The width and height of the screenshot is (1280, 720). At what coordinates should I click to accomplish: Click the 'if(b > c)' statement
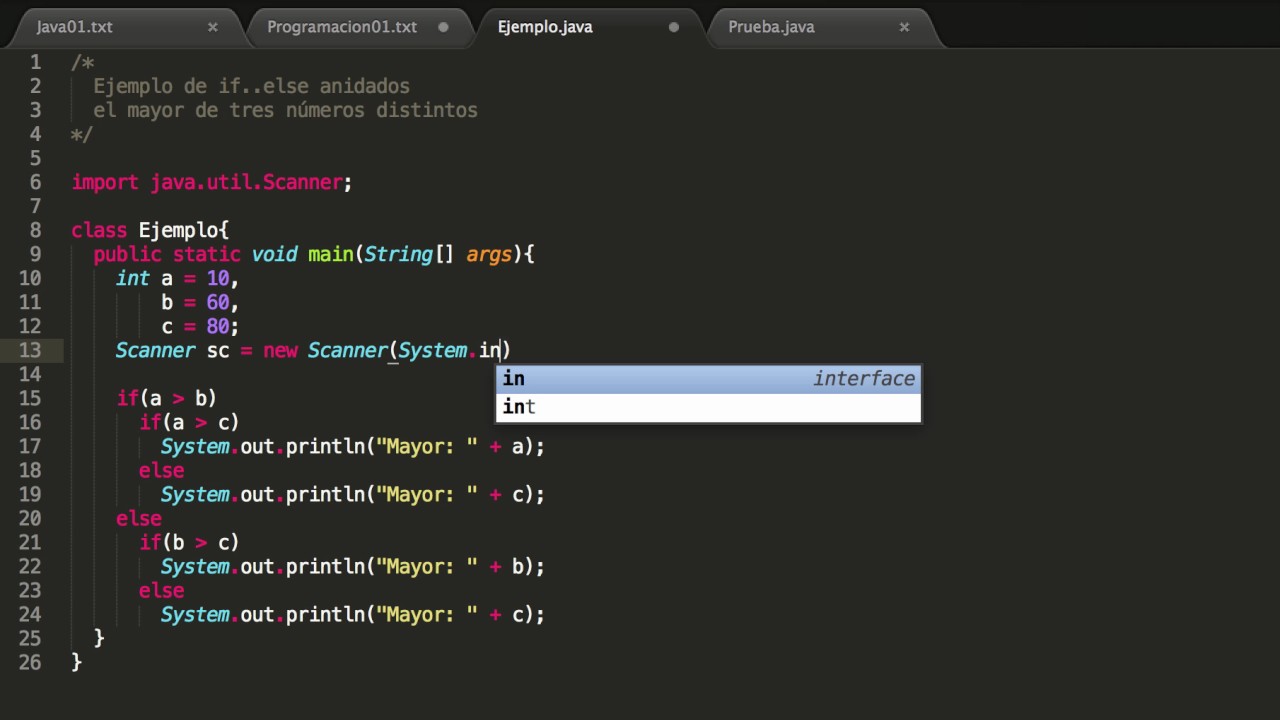[189, 542]
